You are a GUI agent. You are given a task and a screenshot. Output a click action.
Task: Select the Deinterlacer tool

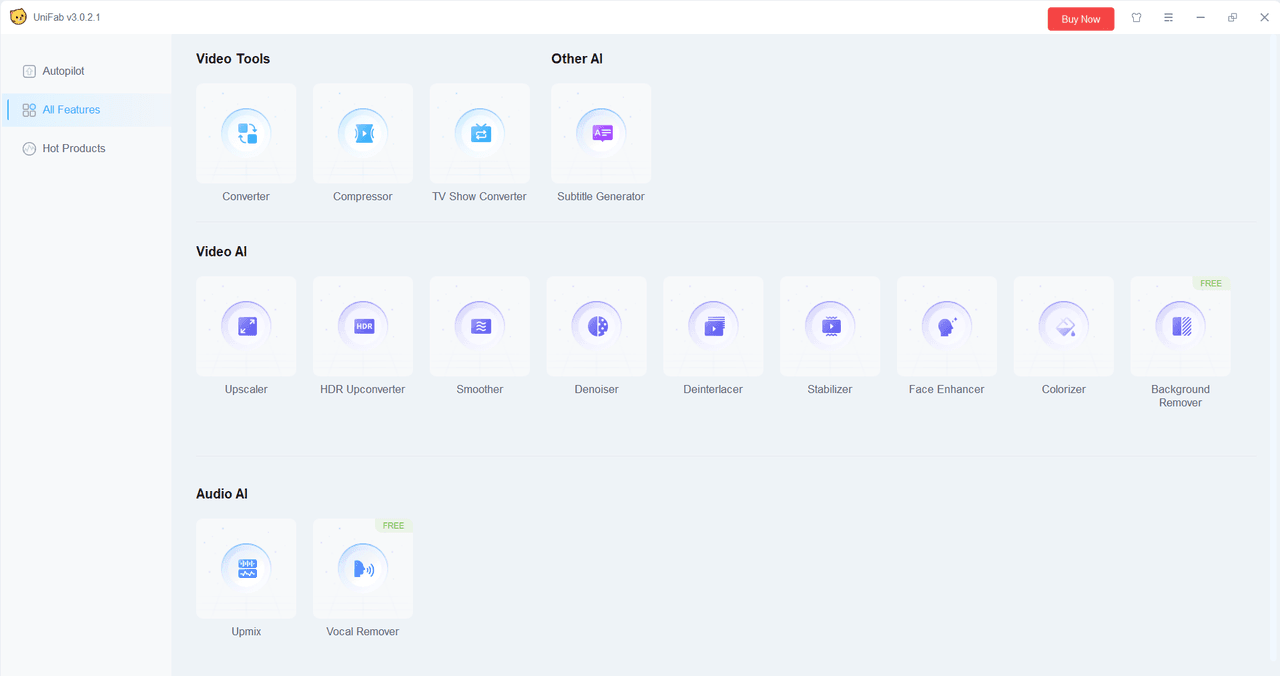[713, 326]
